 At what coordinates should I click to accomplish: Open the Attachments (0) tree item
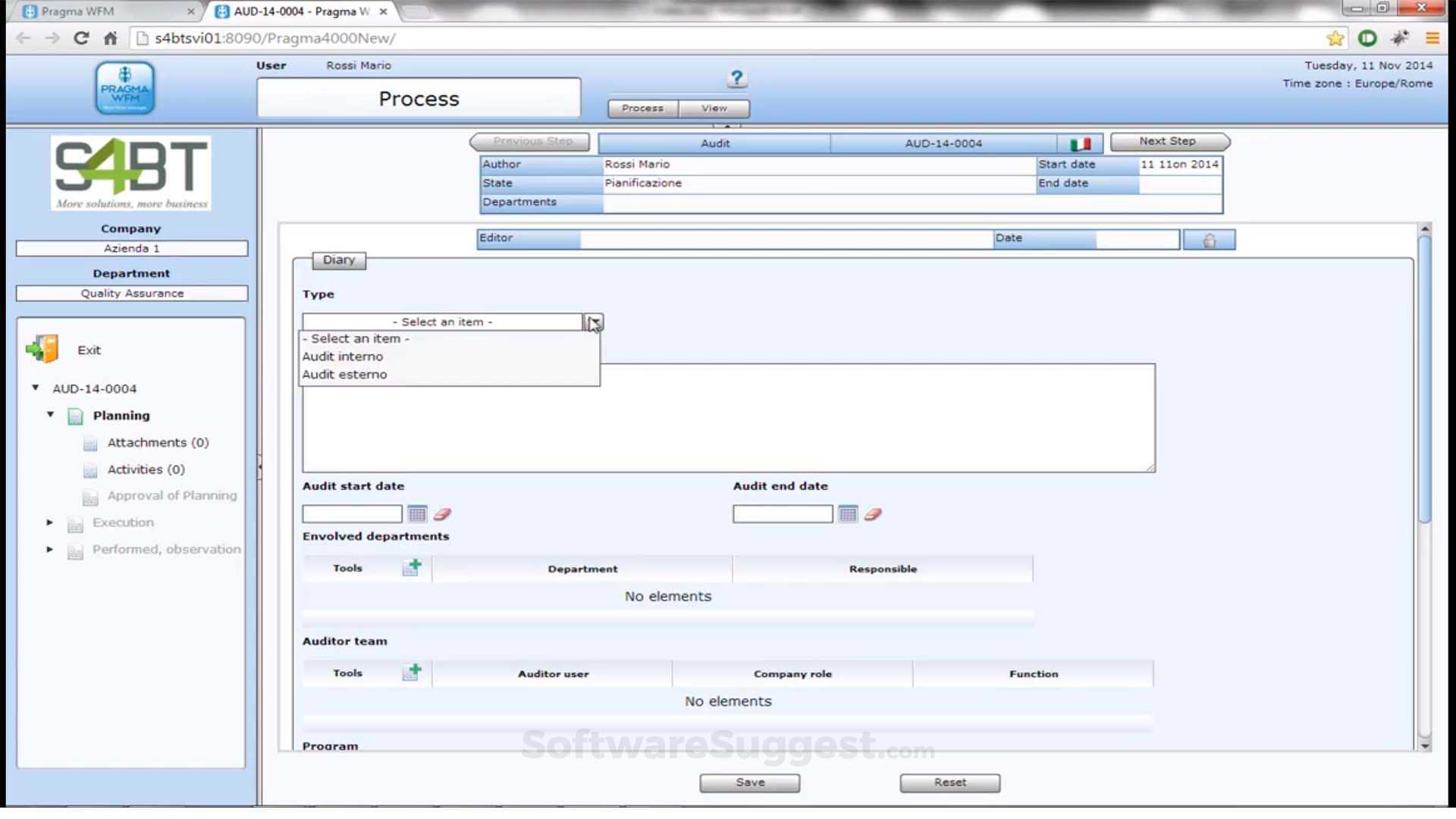click(157, 442)
